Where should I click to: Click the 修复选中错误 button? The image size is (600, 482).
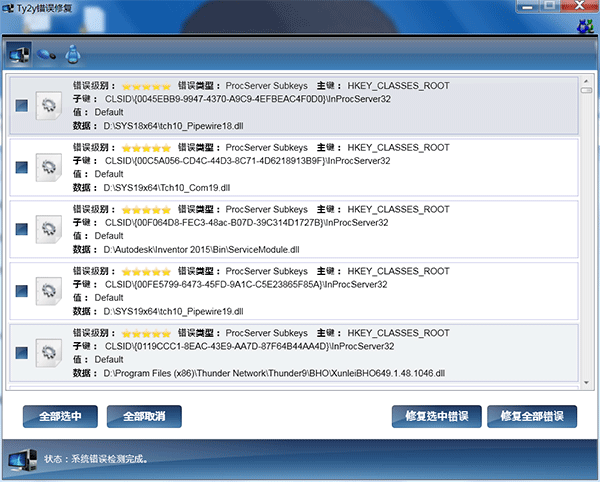click(437, 416)
